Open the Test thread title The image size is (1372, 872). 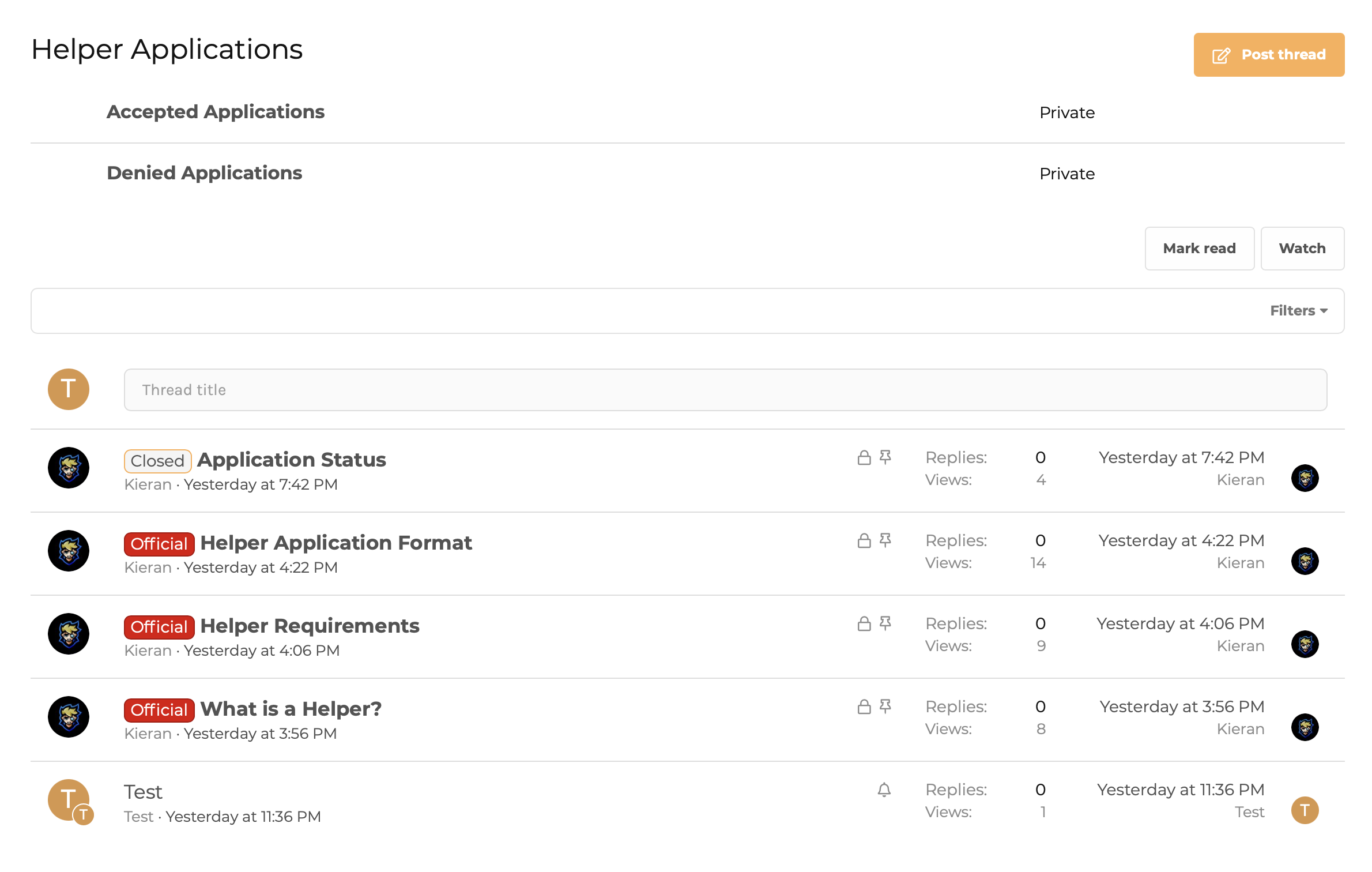[143, 792]
